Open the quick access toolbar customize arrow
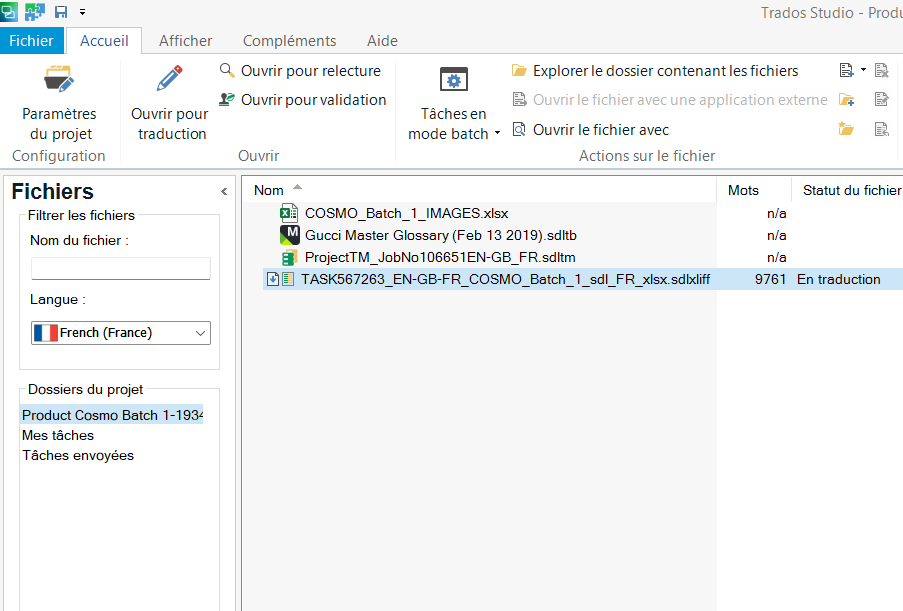903x611 pixels. click(x=82, y=12)
